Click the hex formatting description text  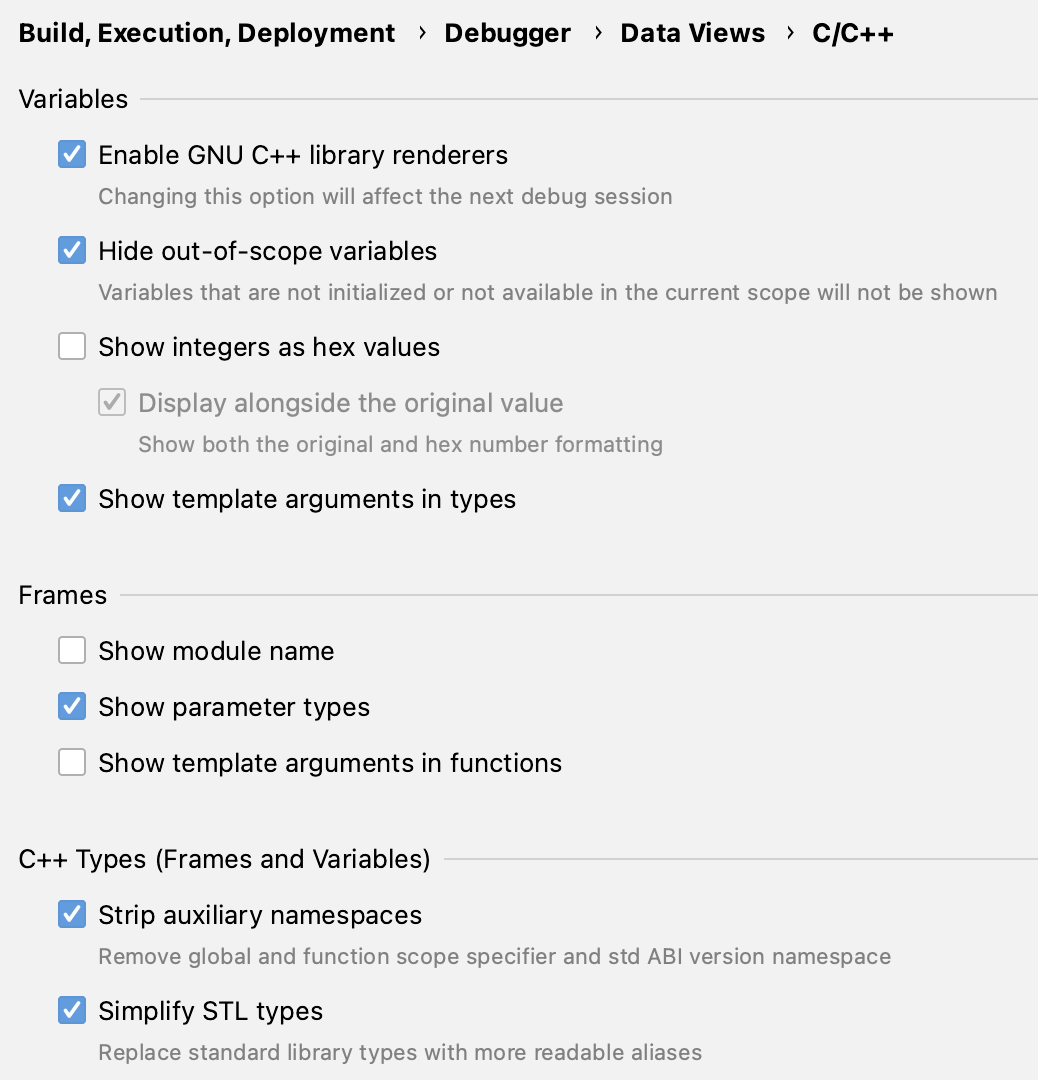tap(400, 444)
